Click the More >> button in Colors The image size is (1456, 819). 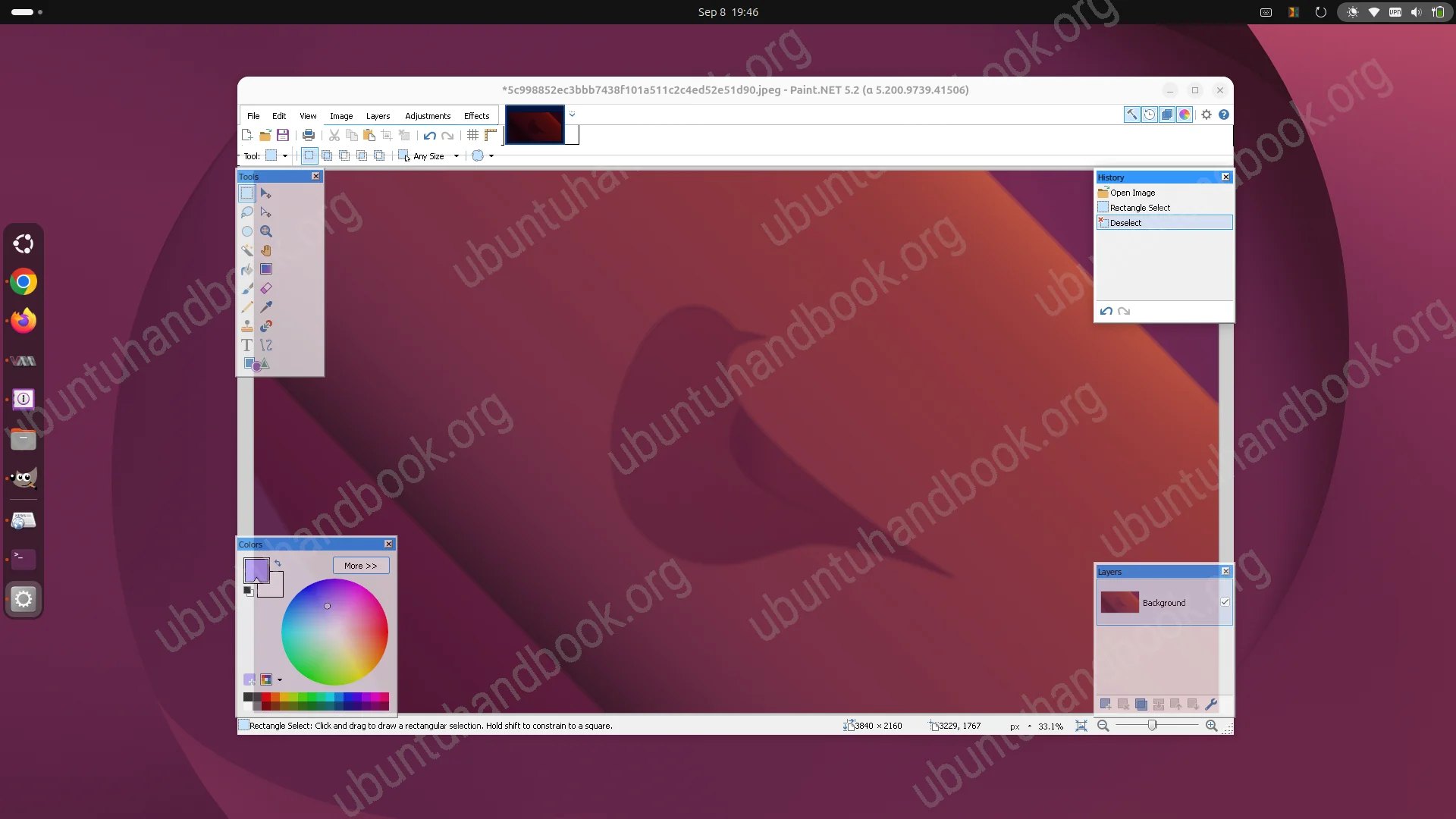(x=361, y=566)
